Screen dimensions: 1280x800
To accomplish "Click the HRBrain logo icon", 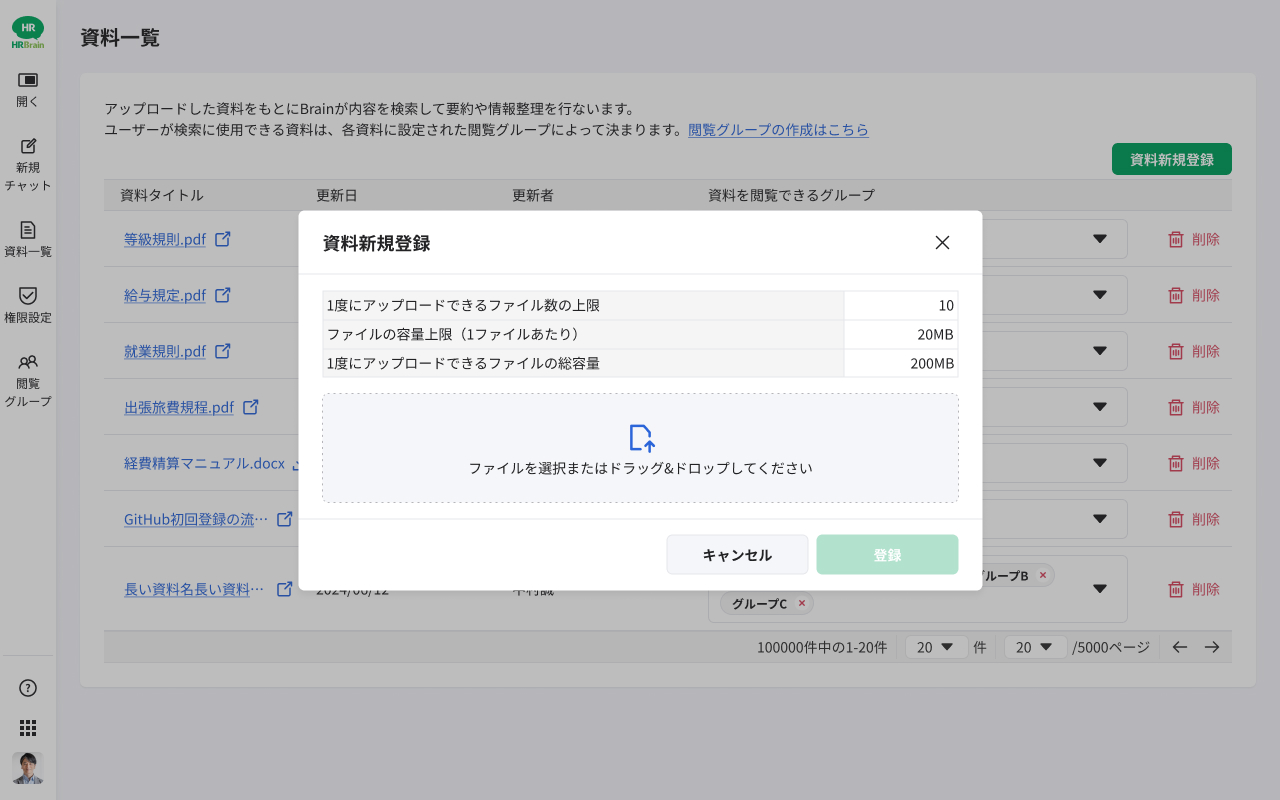I will (28, 32).
